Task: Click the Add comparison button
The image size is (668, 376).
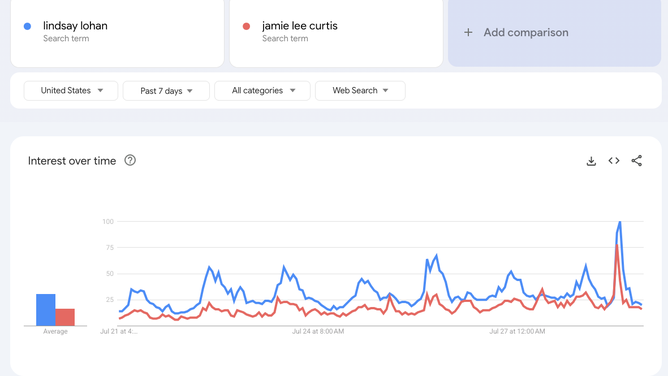Action: pyautogui.click(x=554, y=32)
